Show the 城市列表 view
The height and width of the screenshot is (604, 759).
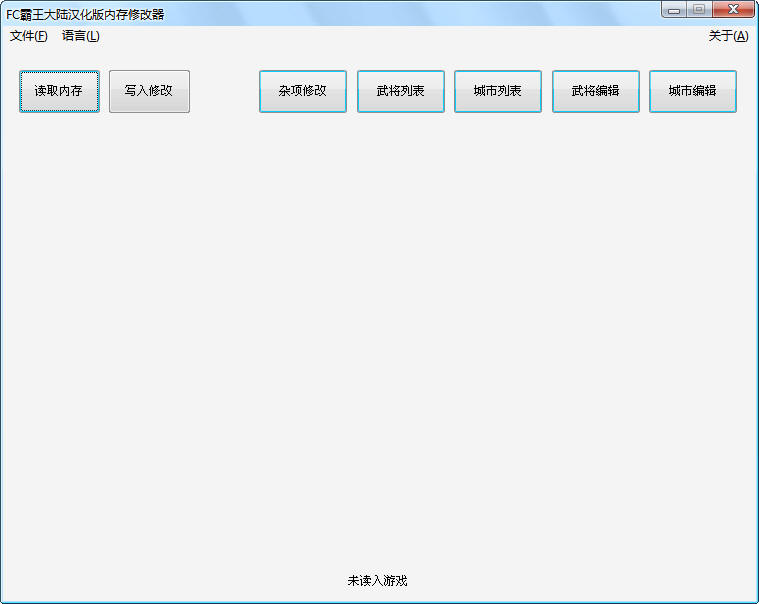[497, 91]
